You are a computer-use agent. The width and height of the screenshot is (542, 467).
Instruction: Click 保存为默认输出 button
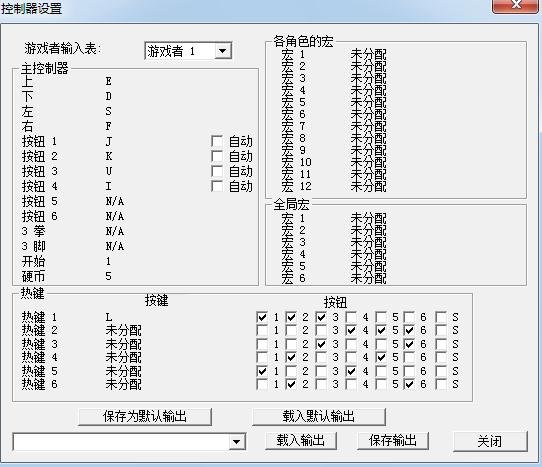[x=145, y=417]
